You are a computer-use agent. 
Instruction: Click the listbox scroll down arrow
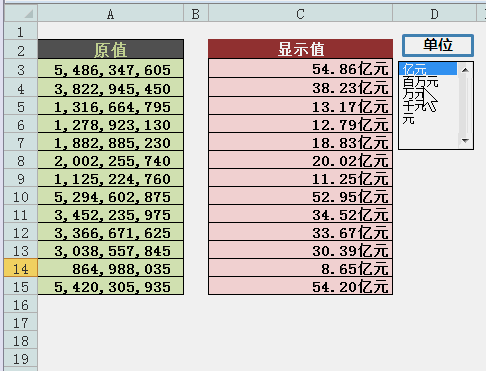[x=465, y=141]
